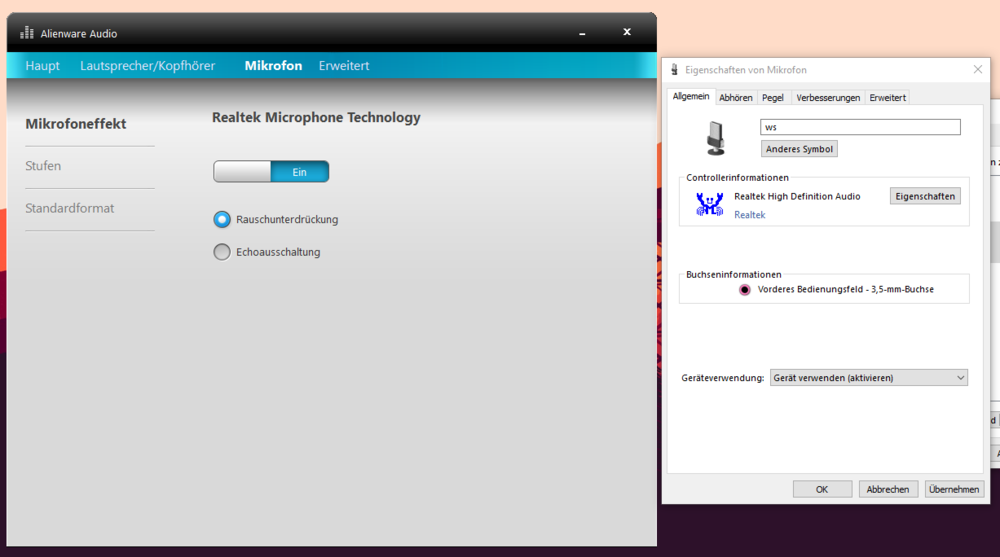This screenshot has height=557, width=1000.
Task: Click the microphone properties title bar icon
Action: 675,70
